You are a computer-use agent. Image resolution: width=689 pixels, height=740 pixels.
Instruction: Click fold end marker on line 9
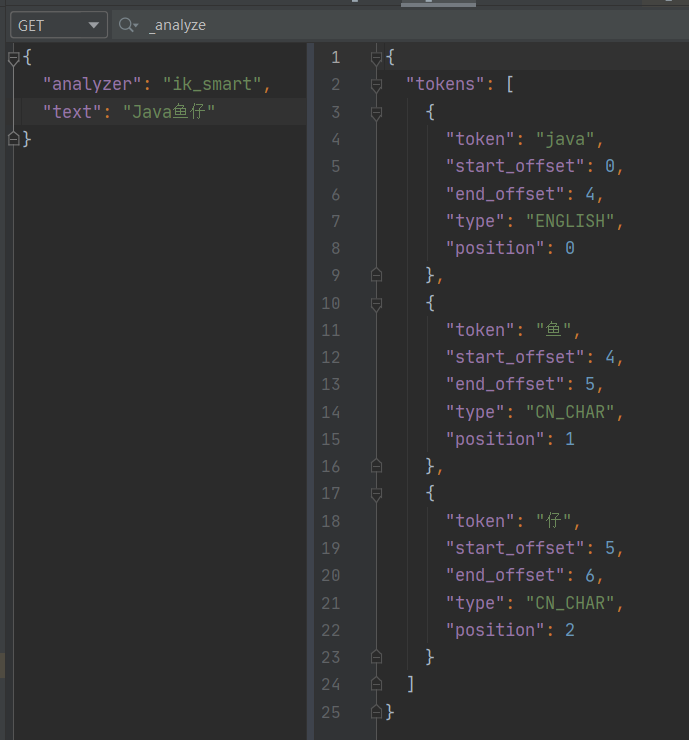[x=376, y=275]
